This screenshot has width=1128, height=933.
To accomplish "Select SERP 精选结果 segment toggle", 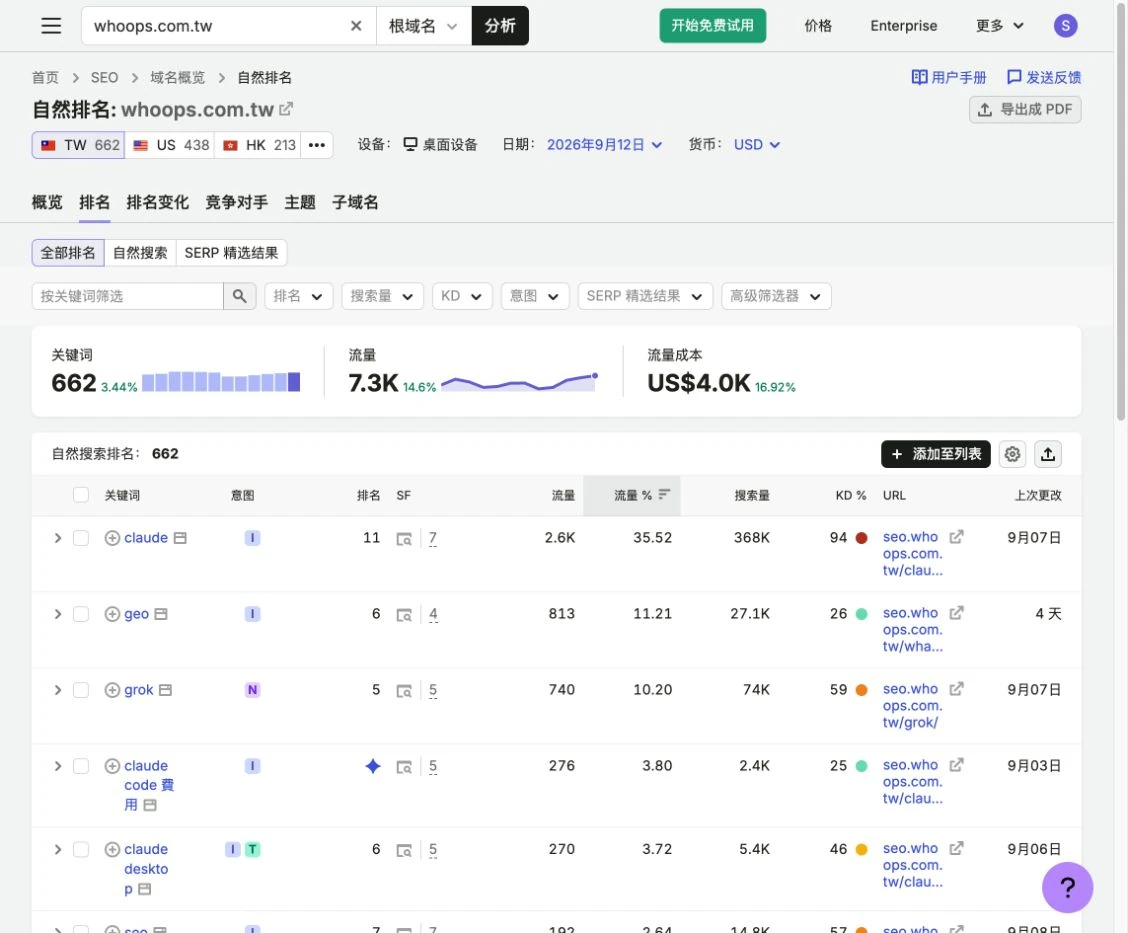I will [231, 252].
